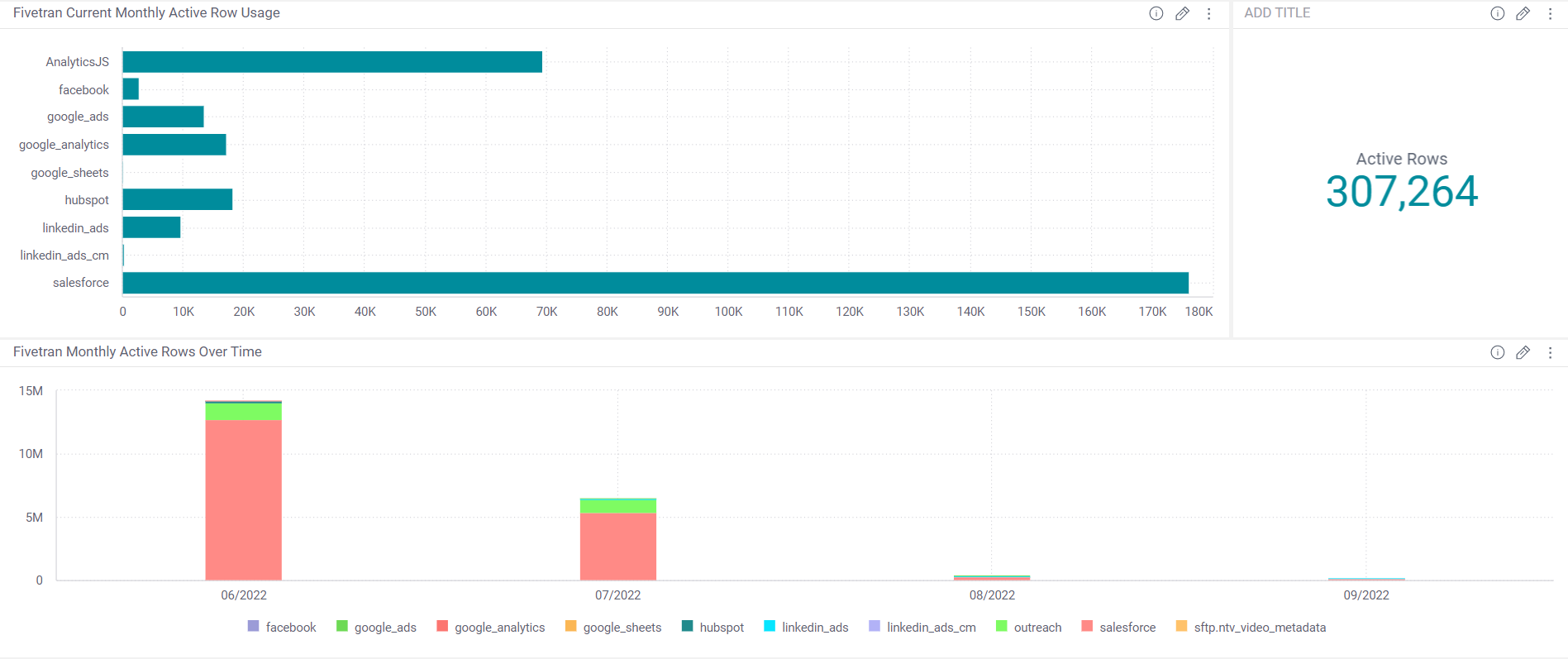Toggle linkedin_ads_cm series in legend
This screenshot has height=659, width=1568.
coord(922,627)
